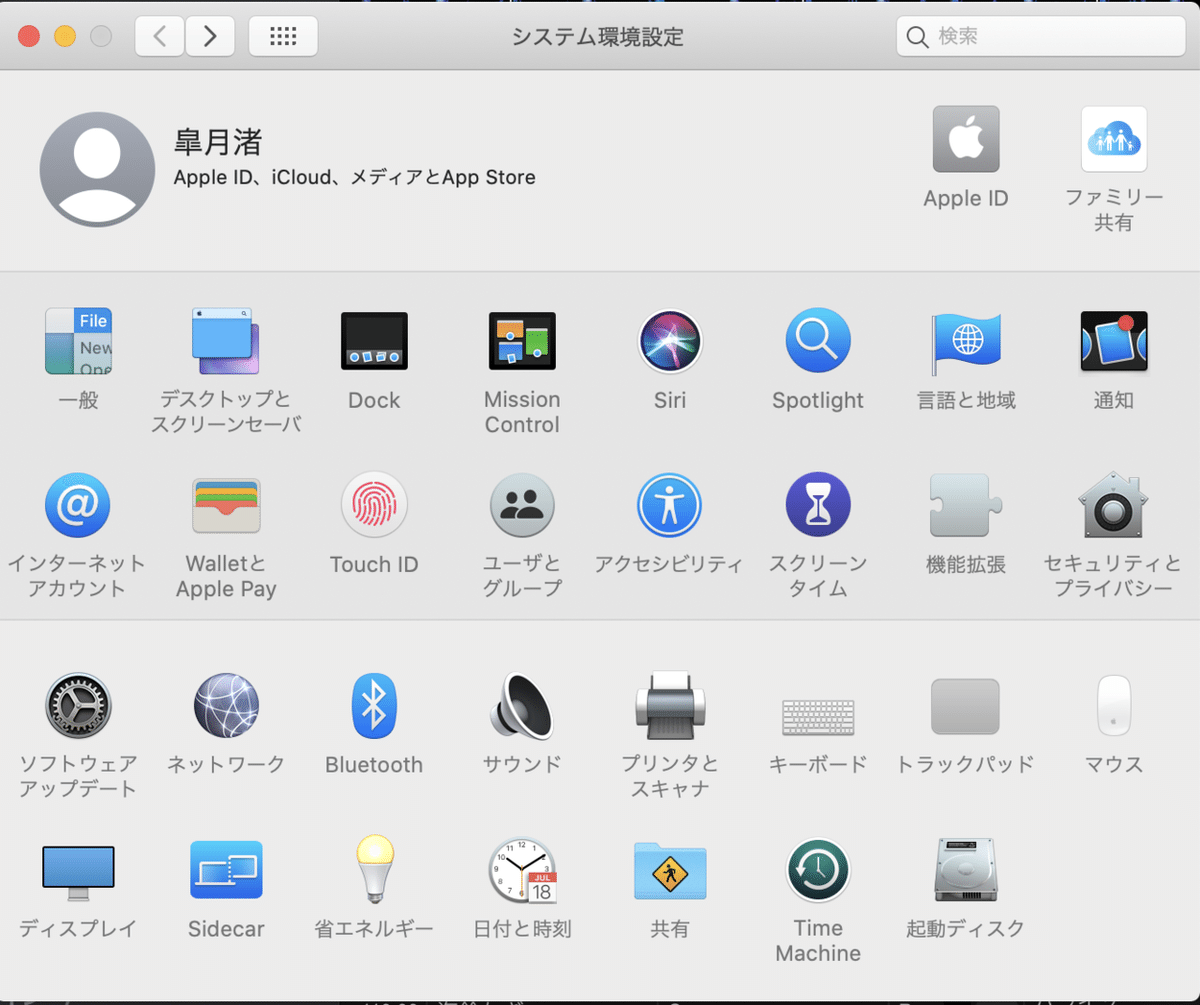
Task: Open トラックパッド preferences
Action: (x=966, y=706)
